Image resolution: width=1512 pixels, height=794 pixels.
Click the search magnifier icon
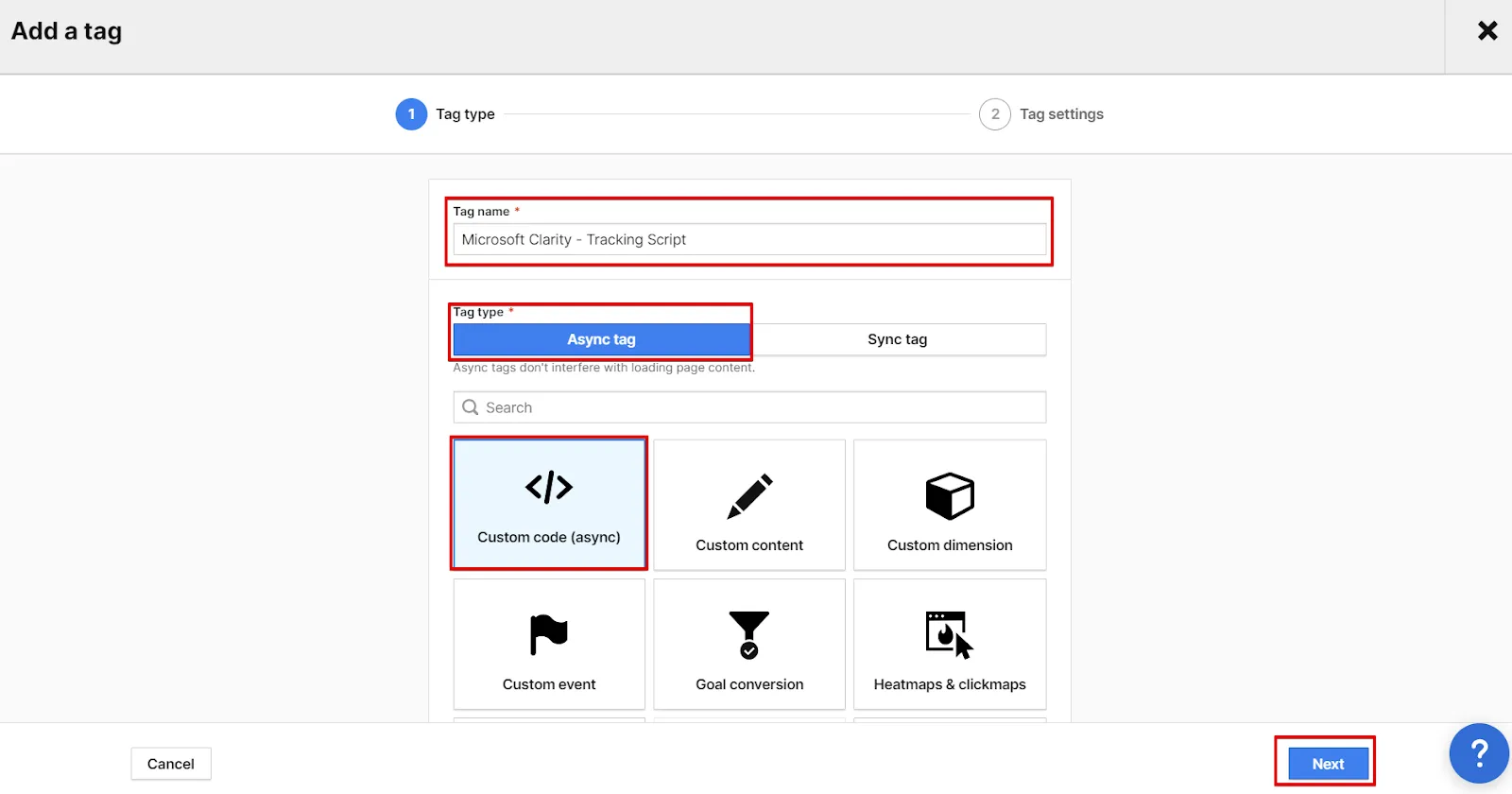pyautogui.click(x=470, y=407)
